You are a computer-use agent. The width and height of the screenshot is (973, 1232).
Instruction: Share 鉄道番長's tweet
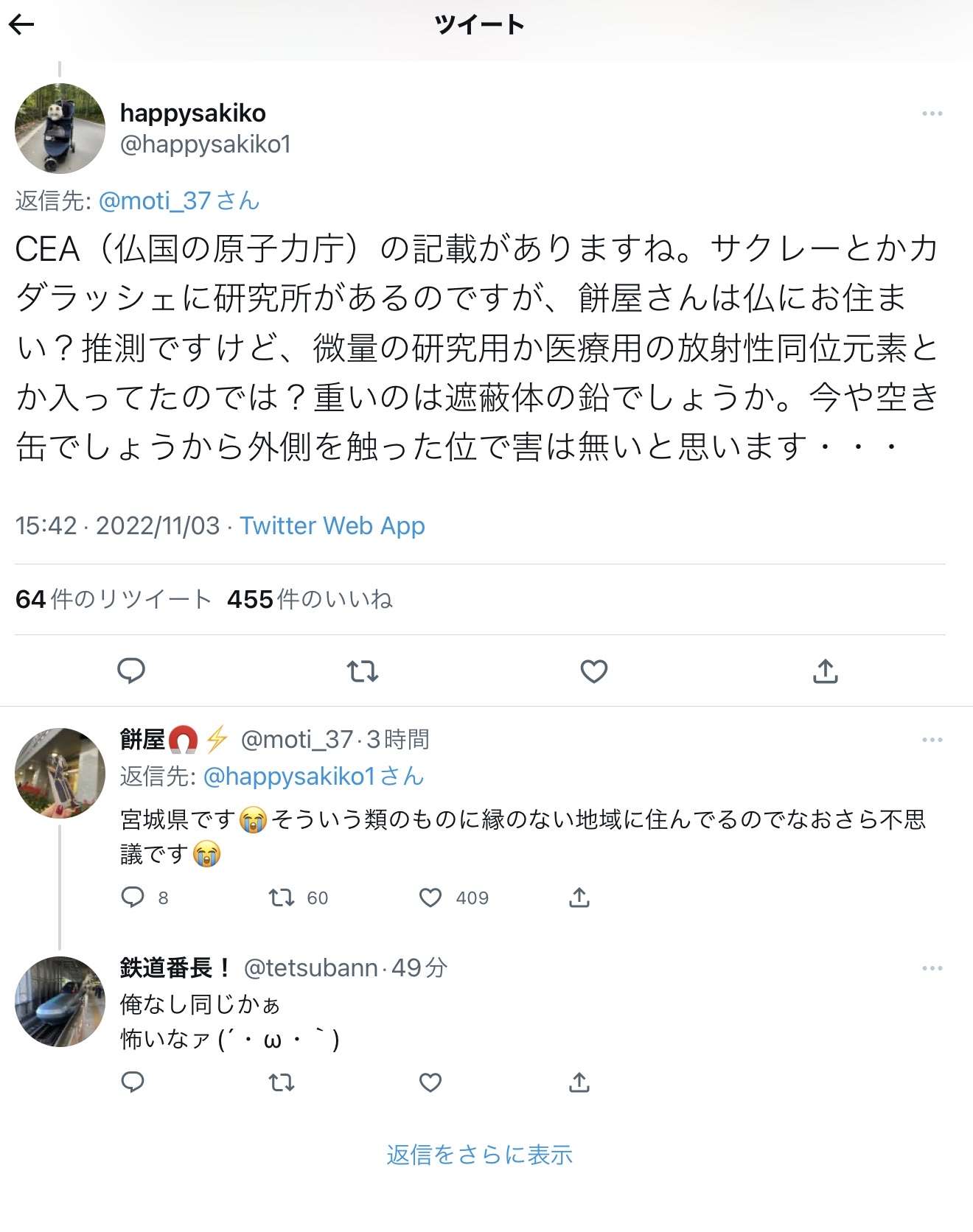(x=579, y=1082)
